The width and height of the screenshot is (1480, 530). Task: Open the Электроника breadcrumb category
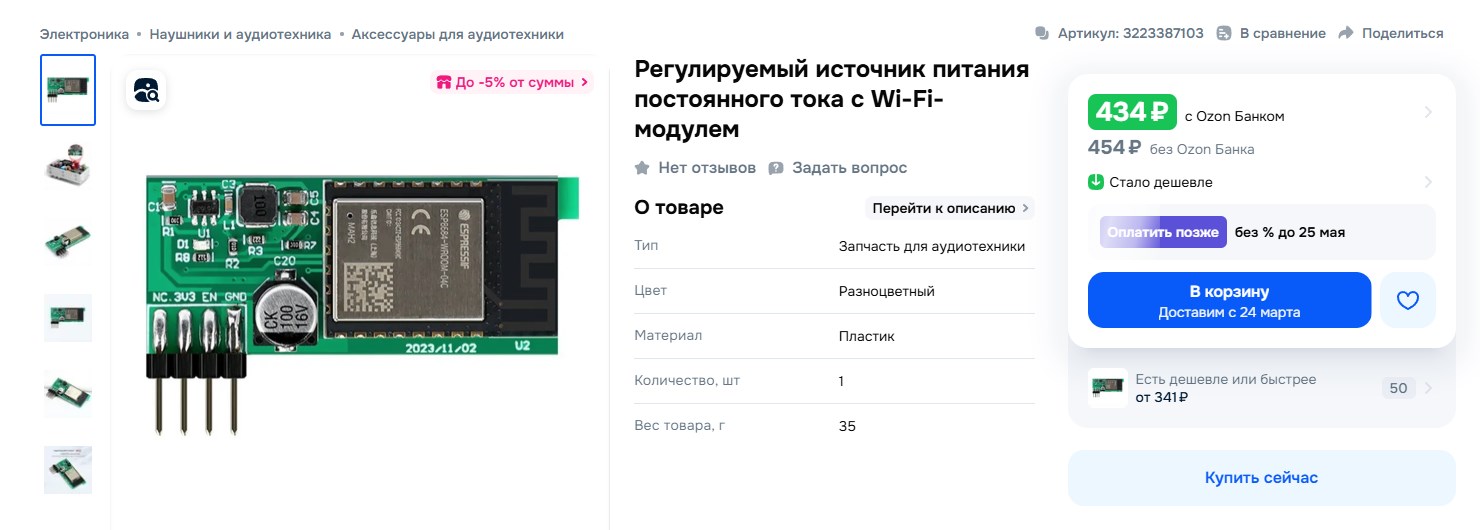tap(84, 34)
